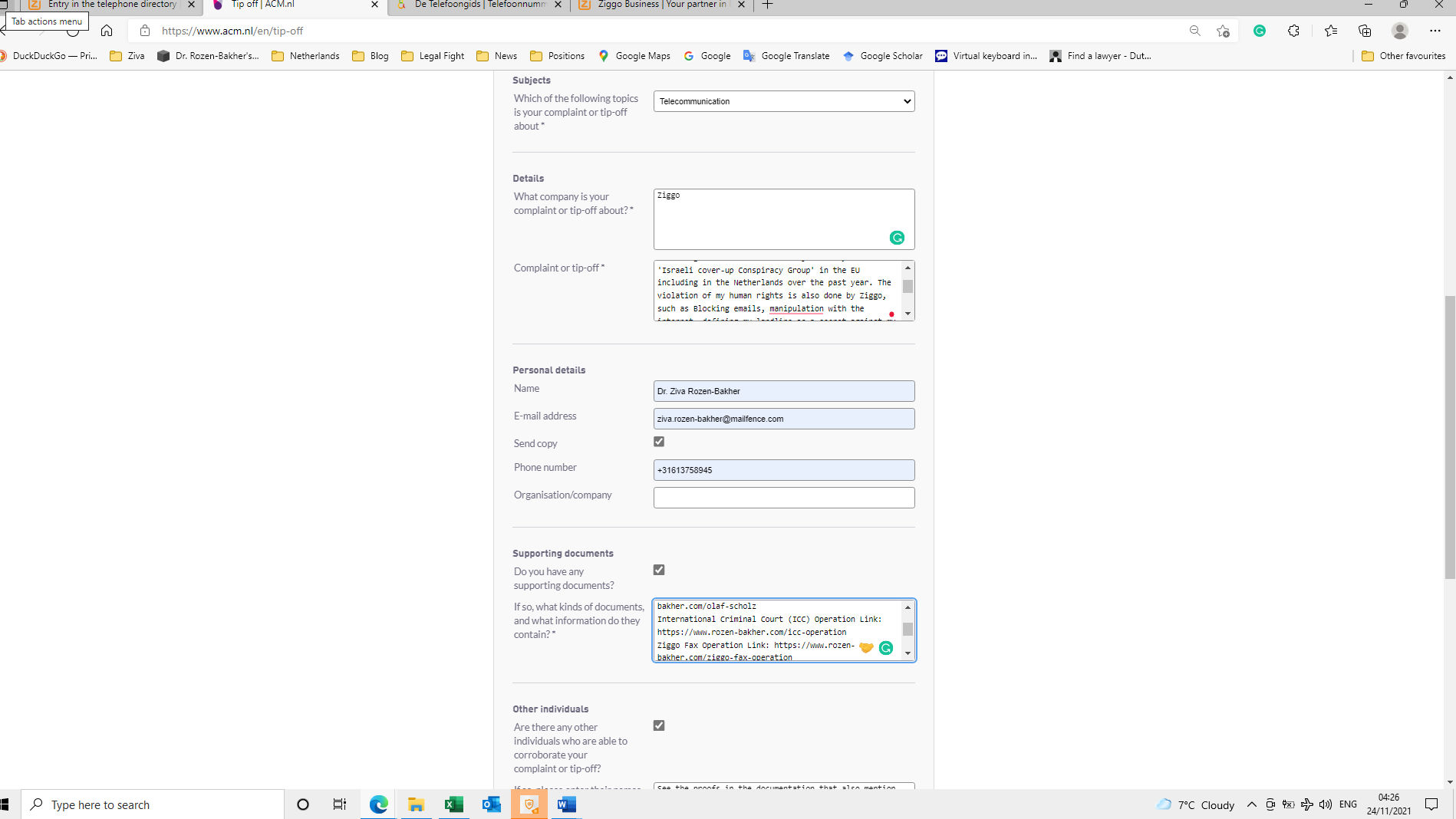Open the orange shield app on taskbar
The width and height of the screenshot is (1456, 819).
(x=529, y=804)
